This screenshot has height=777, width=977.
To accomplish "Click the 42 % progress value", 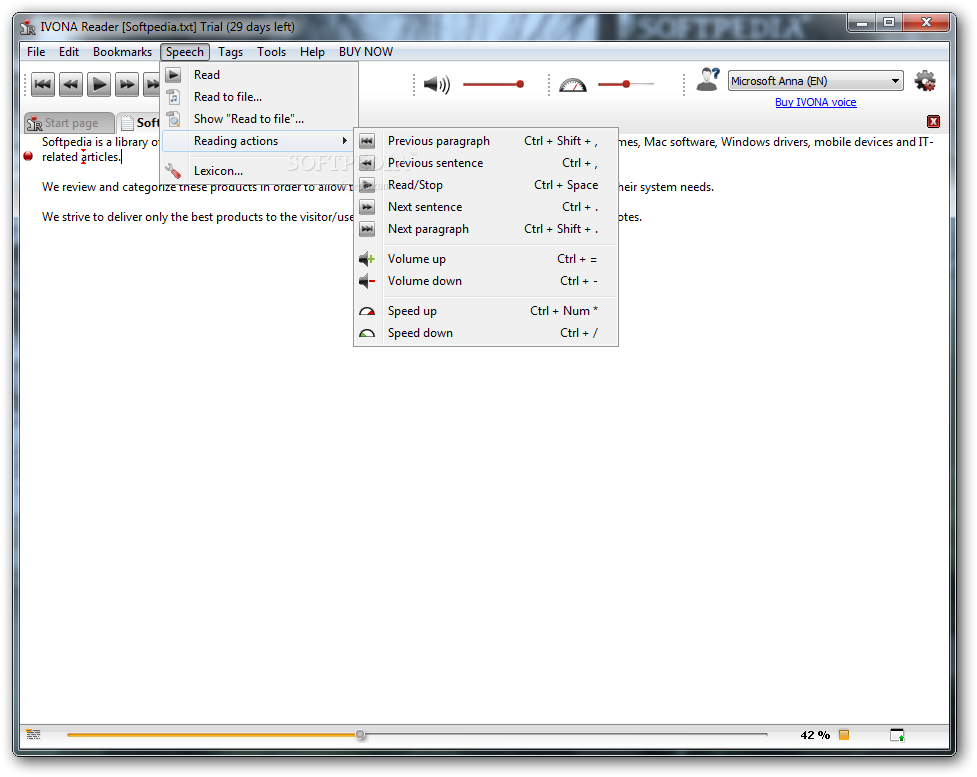I will pyautogui.click(x=815, y=735).
